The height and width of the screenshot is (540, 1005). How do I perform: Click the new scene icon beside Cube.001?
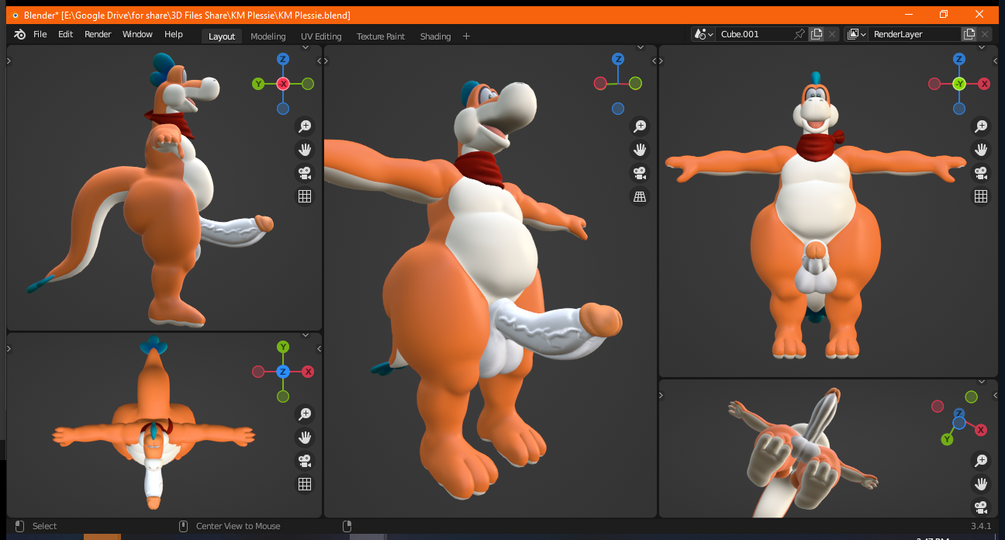816,35
